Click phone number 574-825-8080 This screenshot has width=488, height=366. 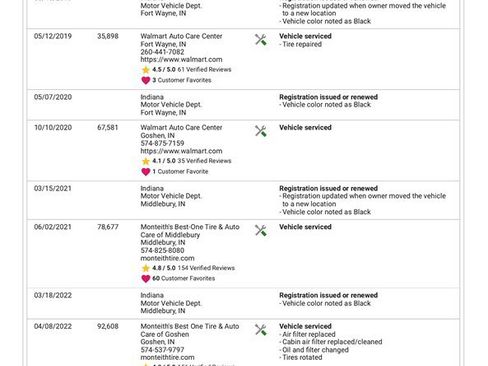point(162,250)
